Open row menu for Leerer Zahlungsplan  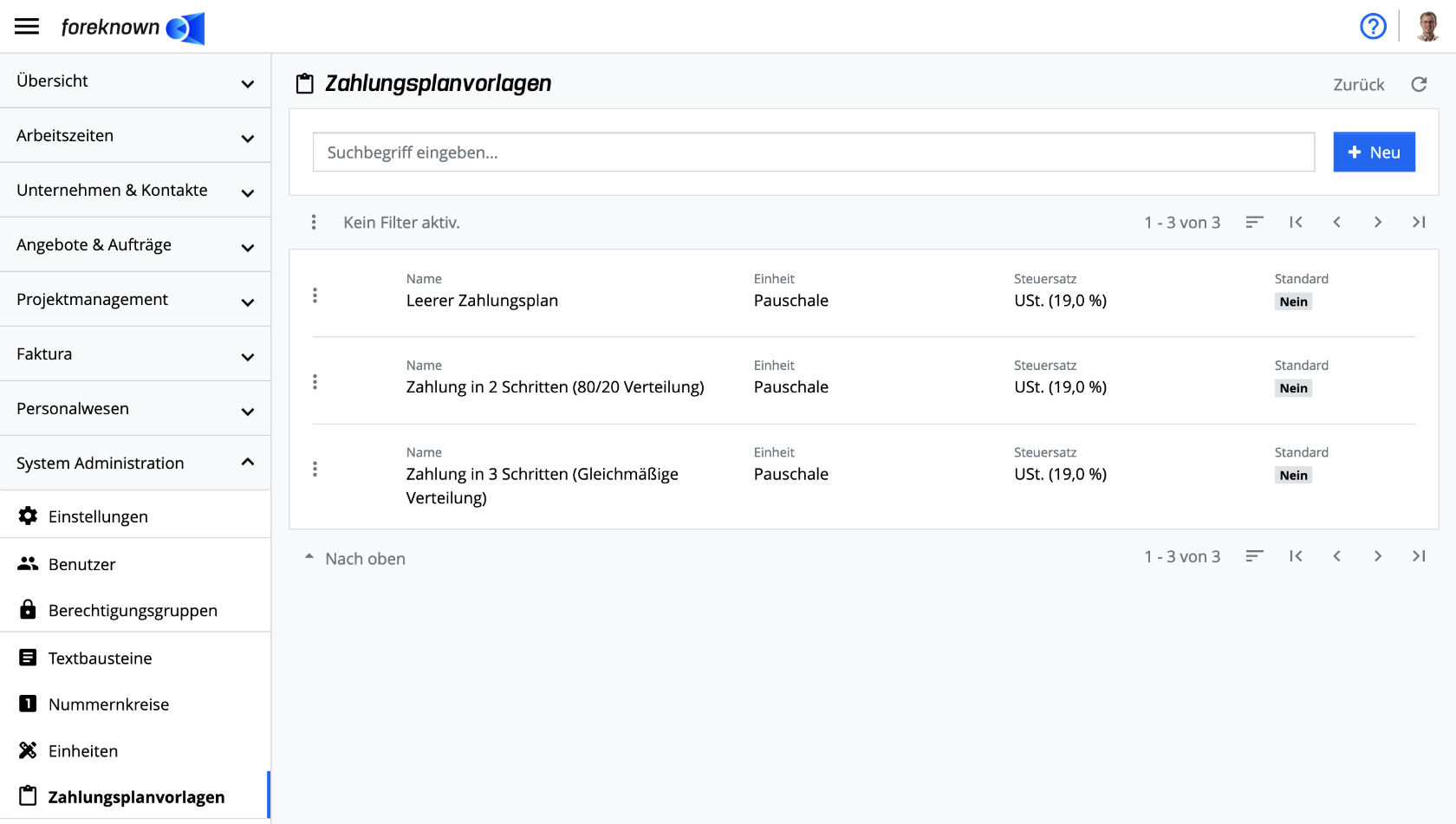coord(315,295)
